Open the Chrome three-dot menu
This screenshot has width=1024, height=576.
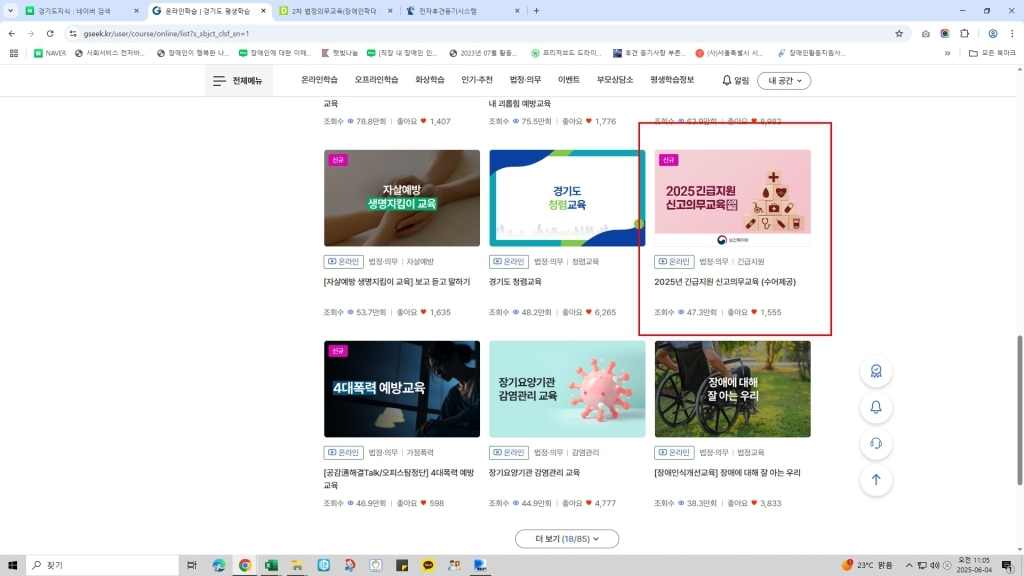(x=1012, y=33)
